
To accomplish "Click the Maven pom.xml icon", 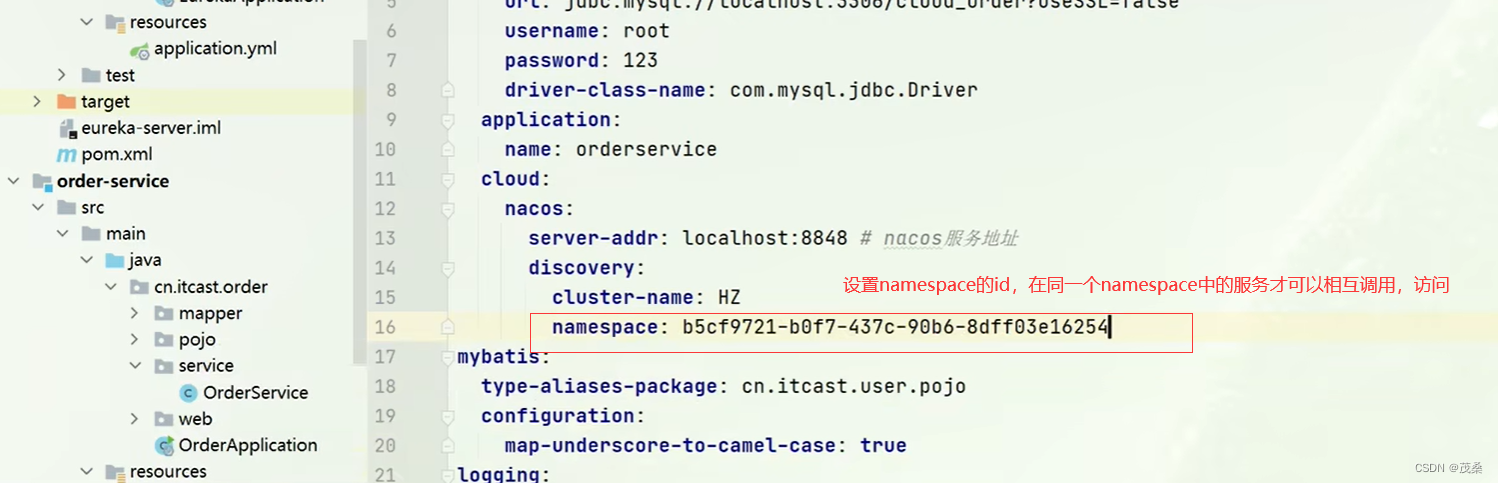I will click(x=67, y=155).
